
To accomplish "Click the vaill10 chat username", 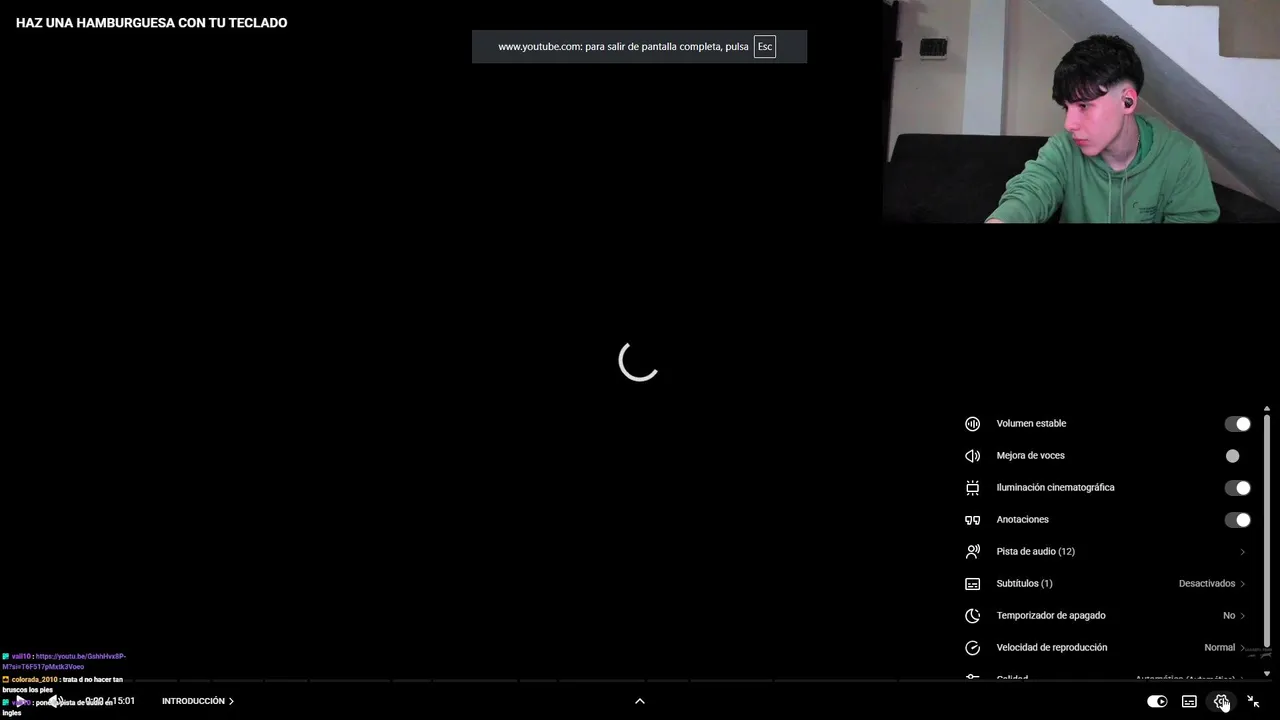I will (x=21, y=656).
